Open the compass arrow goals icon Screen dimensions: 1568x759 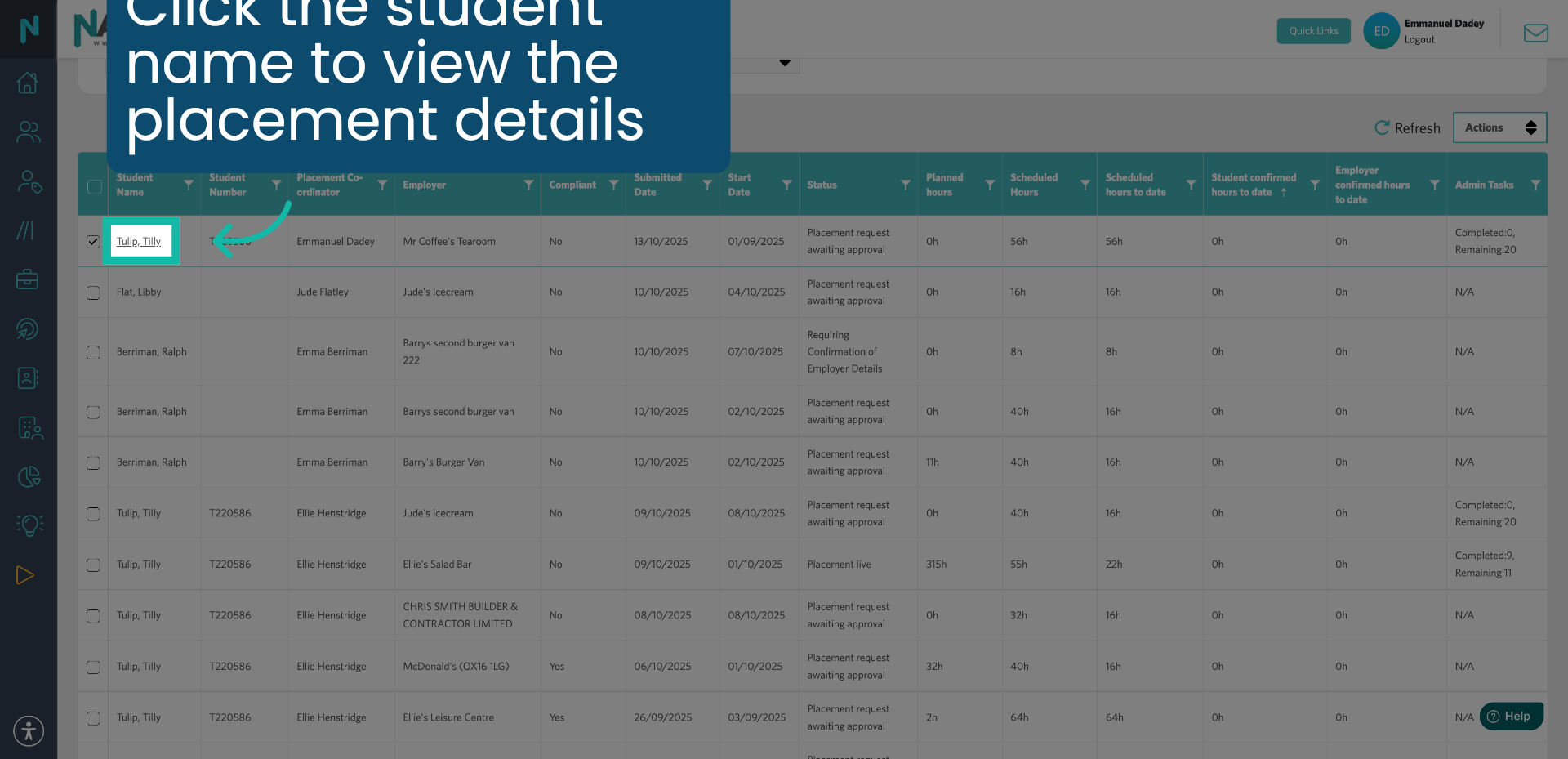tap(29, 329)
